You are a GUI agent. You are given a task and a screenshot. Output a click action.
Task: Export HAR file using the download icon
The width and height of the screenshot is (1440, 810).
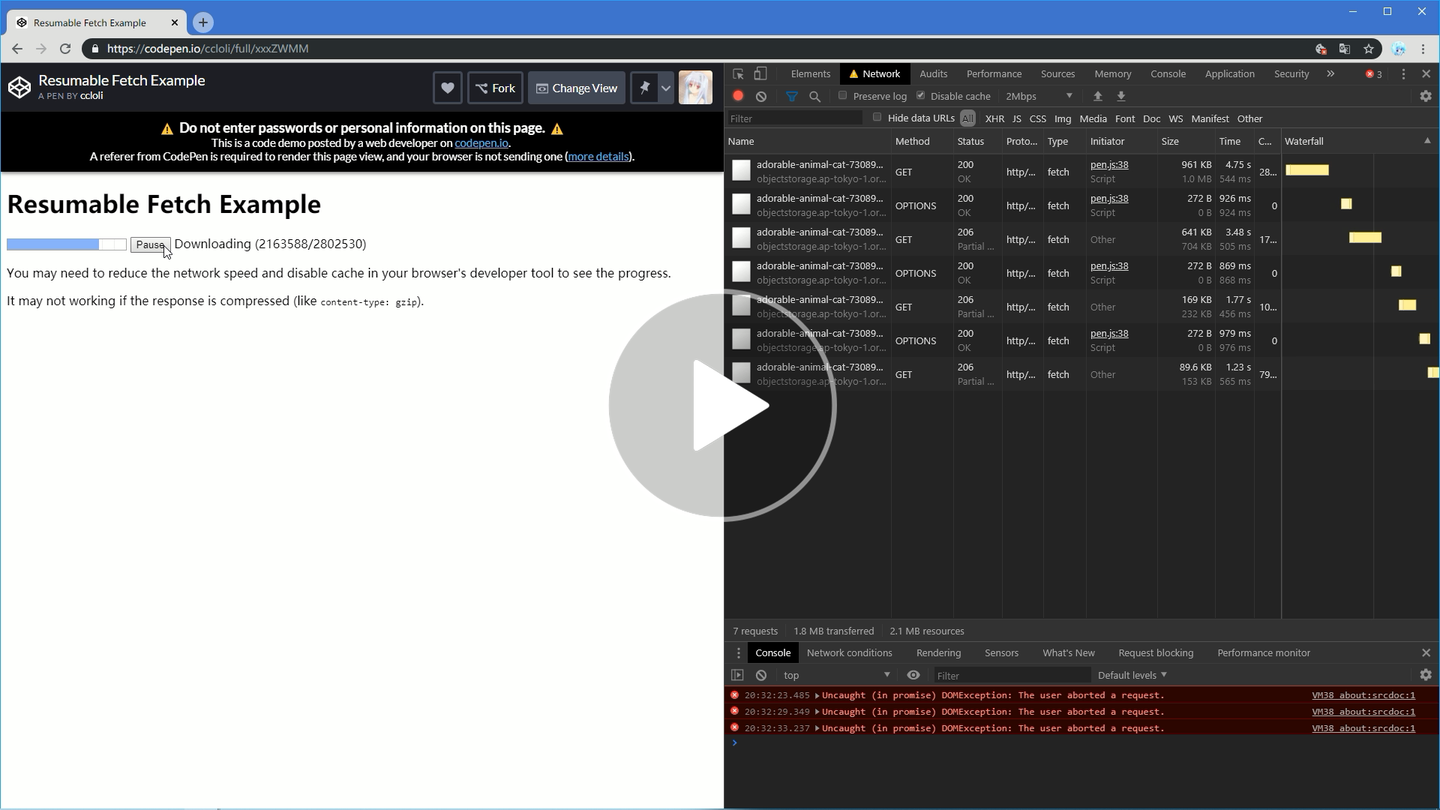pos(1121,96)
